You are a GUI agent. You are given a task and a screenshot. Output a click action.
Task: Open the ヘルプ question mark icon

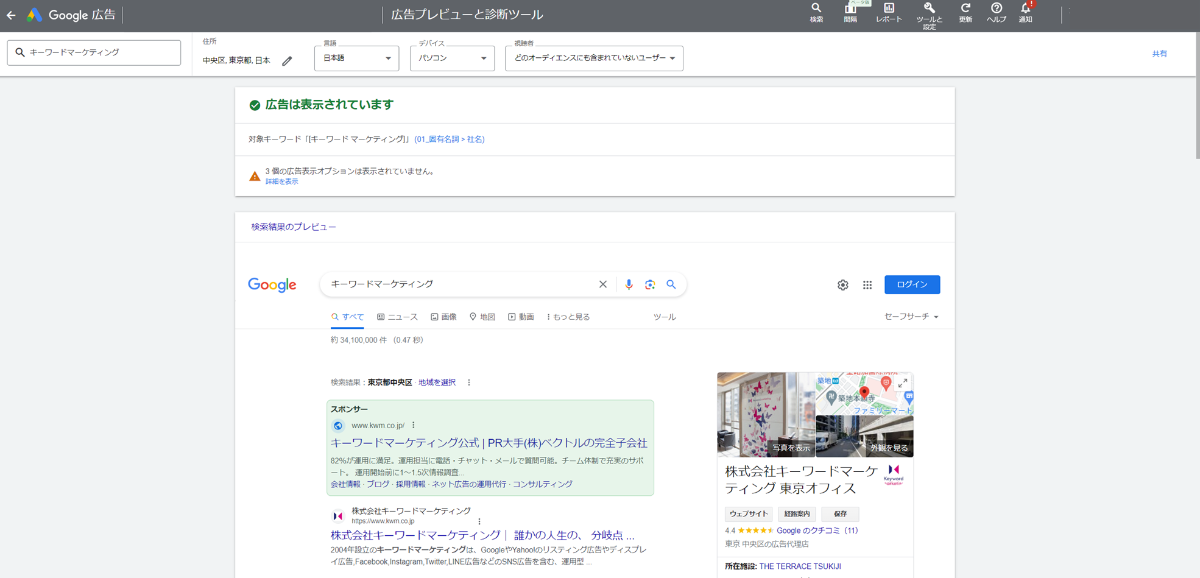(x=997, y=12)
